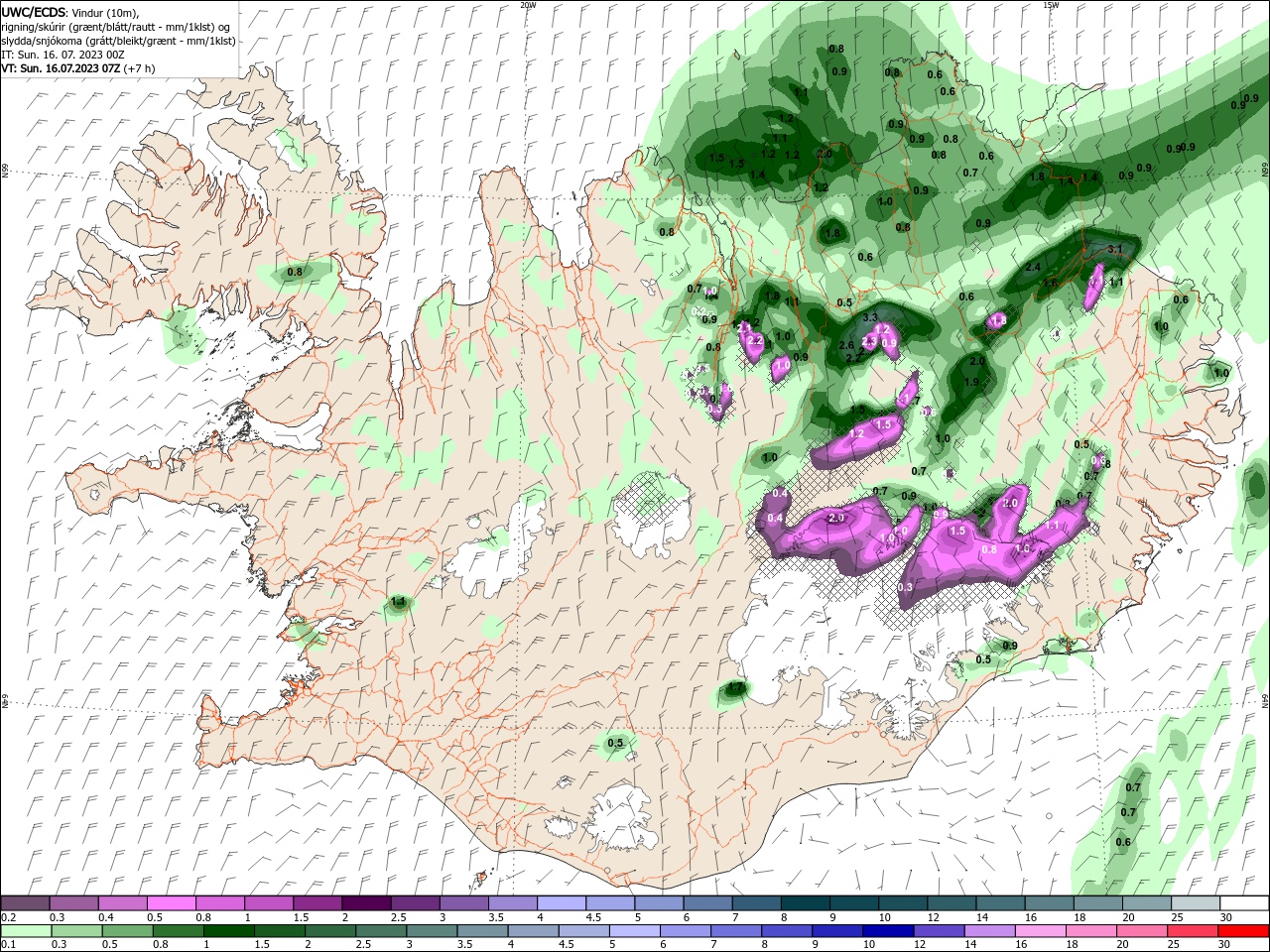Pick the darkest green 1–1.5 rain legend swatch
Viewport: 1270px width, 952px height.
[229, 931]
